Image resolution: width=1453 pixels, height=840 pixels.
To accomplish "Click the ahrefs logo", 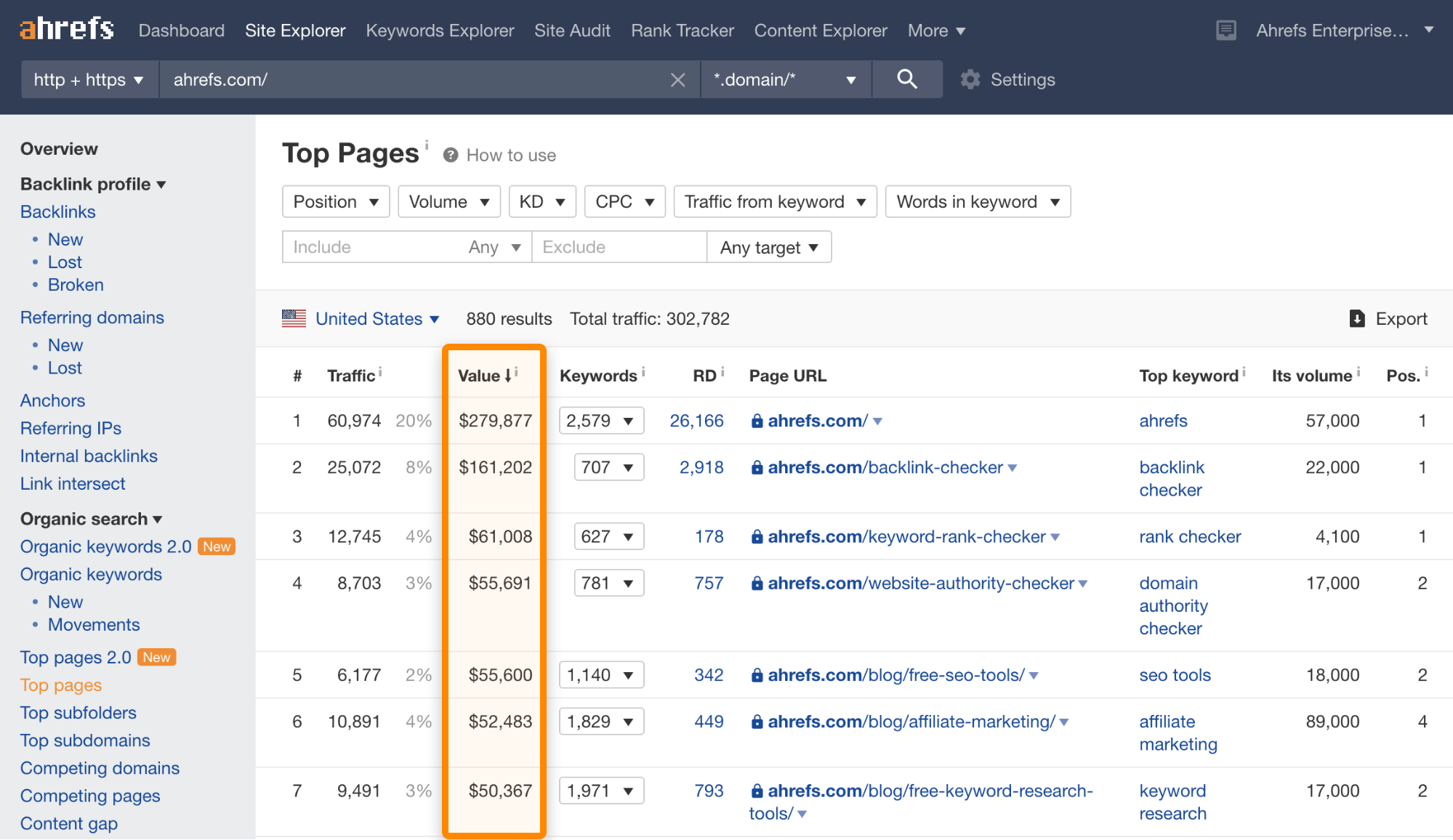I will point(67,29).
